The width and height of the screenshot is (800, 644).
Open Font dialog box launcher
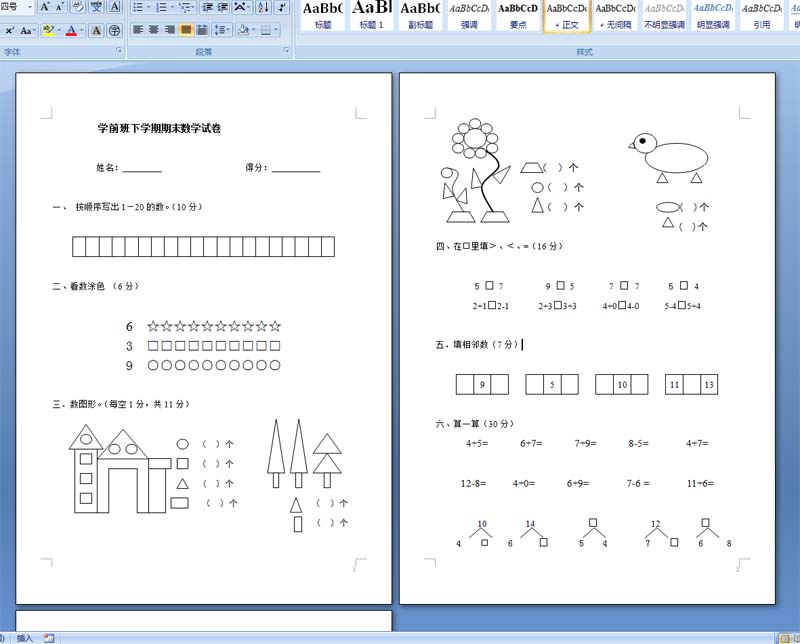[x=119, y=51]
